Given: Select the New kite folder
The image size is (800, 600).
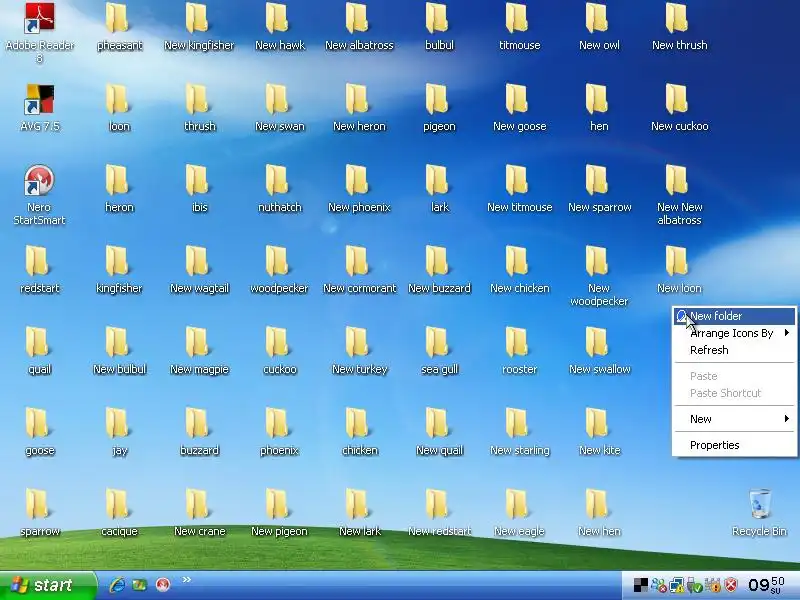Looking at the screenshot, I should click(599, 432).
